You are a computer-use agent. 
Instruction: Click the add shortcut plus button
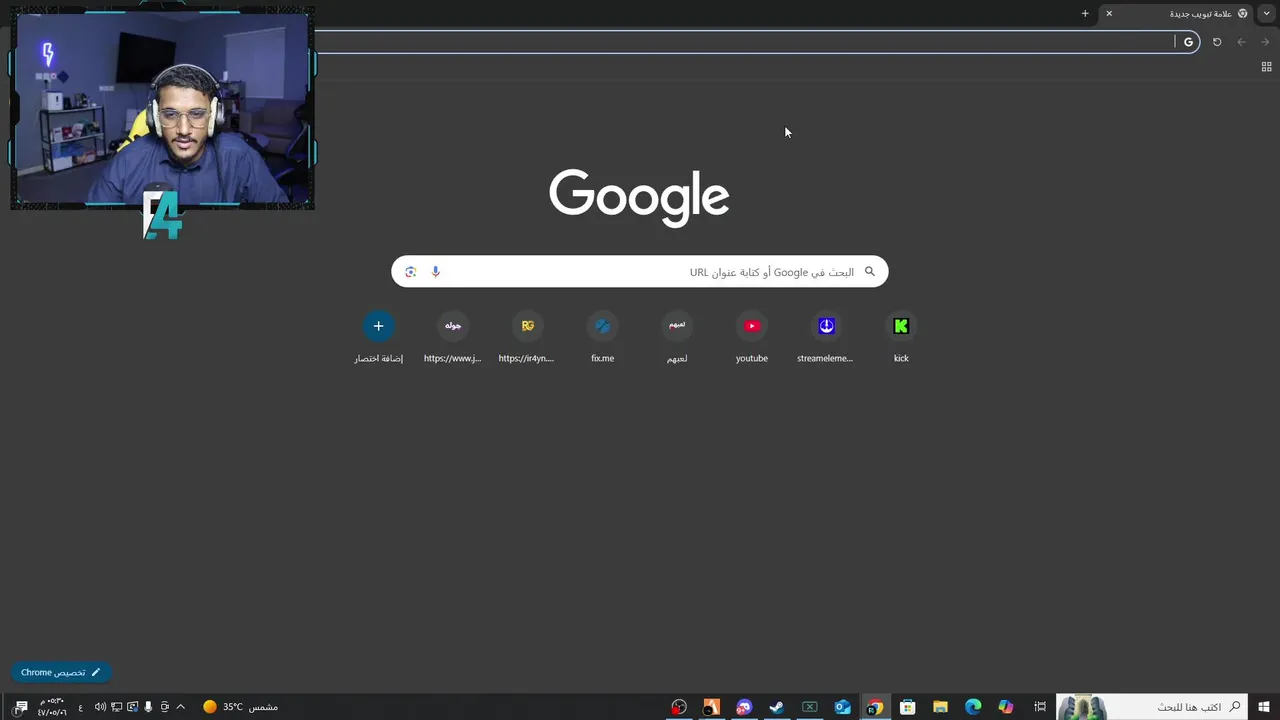(x=378, y=326)
